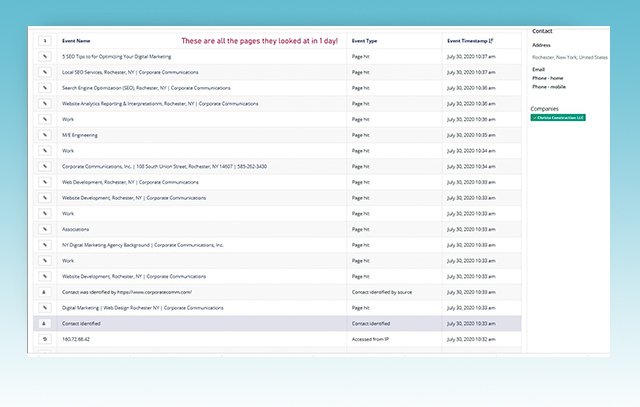This screenshot has height=407, width=640.
Task: Click 'Phone - home' label
Action: [x=547, y=78]
